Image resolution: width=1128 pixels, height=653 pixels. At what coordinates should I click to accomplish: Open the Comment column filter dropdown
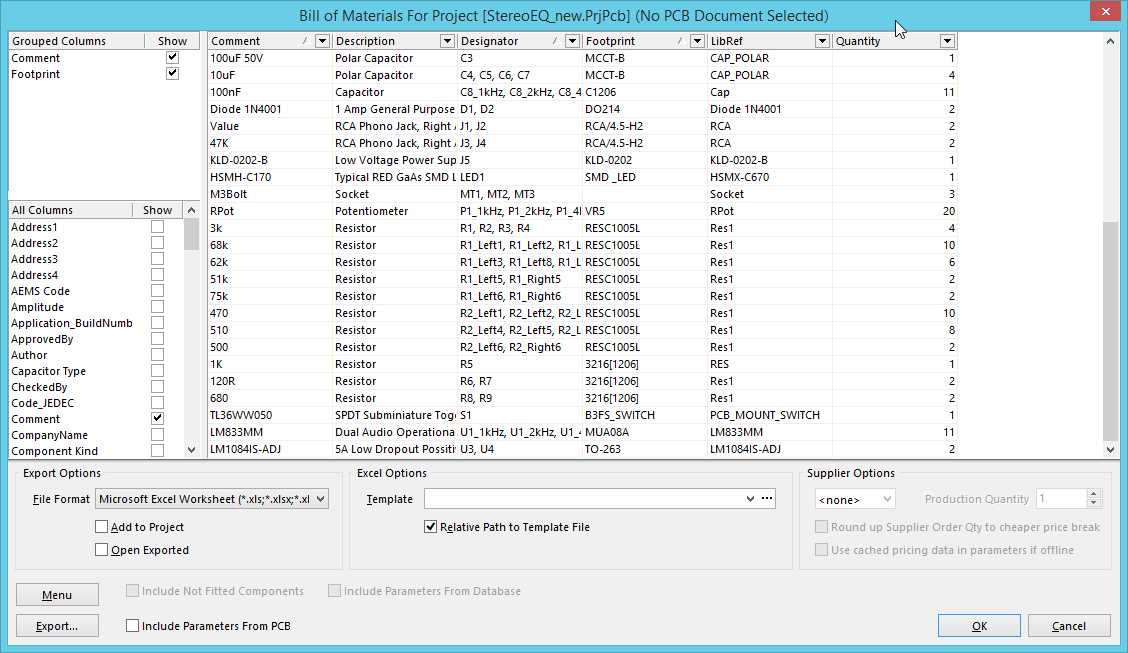322,41
